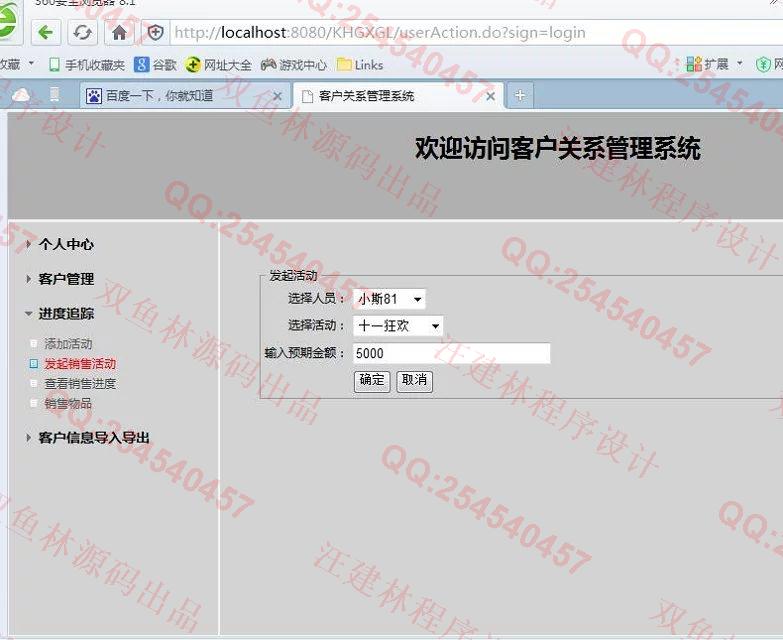This screenshot has height=640, width=783.
Task: Click the 选择活动： label
Action: (316, 325)
